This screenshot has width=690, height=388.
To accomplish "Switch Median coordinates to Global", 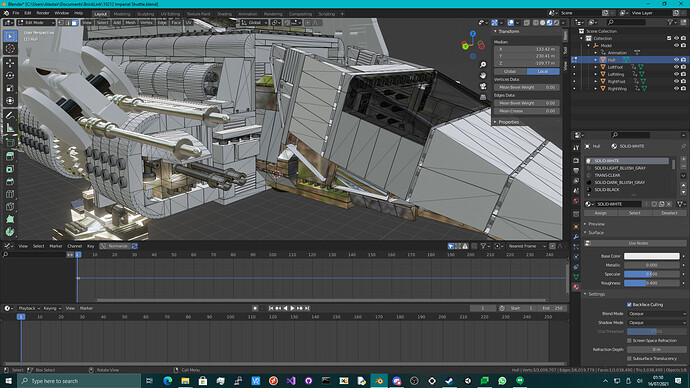I will 510,71.
